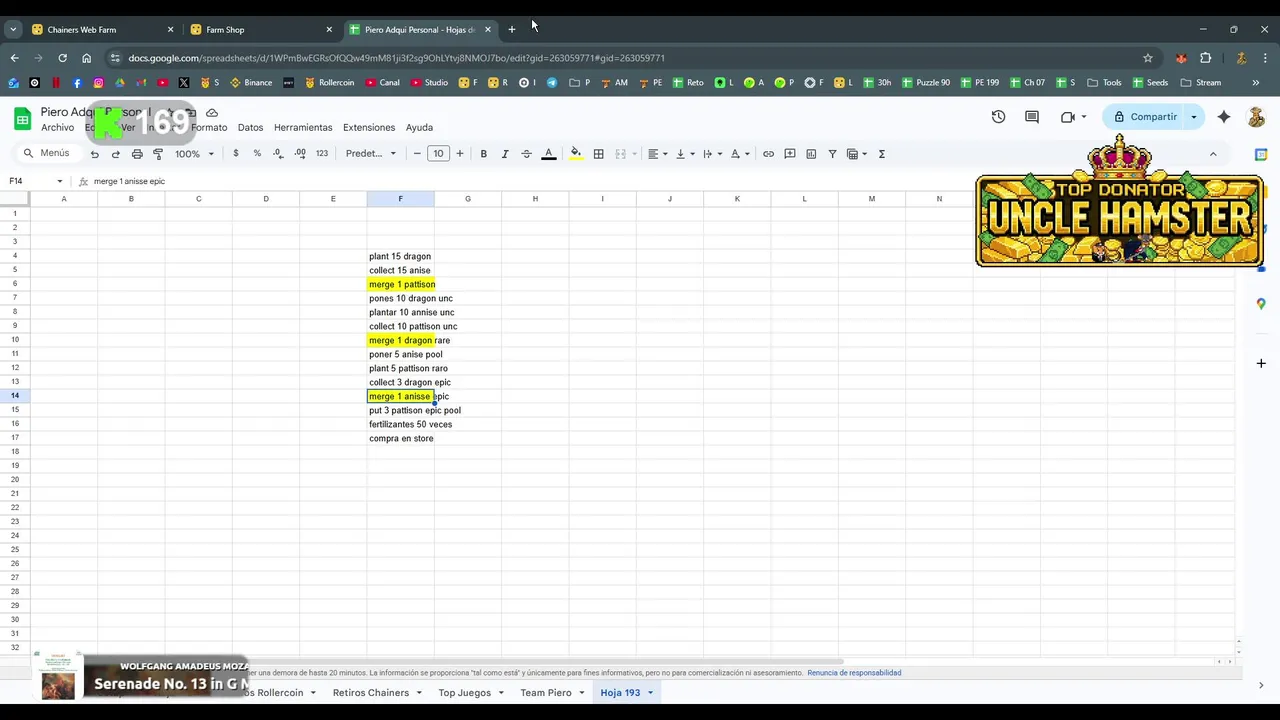Screen dimensions: 1280x720
Task: Open the Datos menu
Action: pyautogui.click(x=250, y=128)
